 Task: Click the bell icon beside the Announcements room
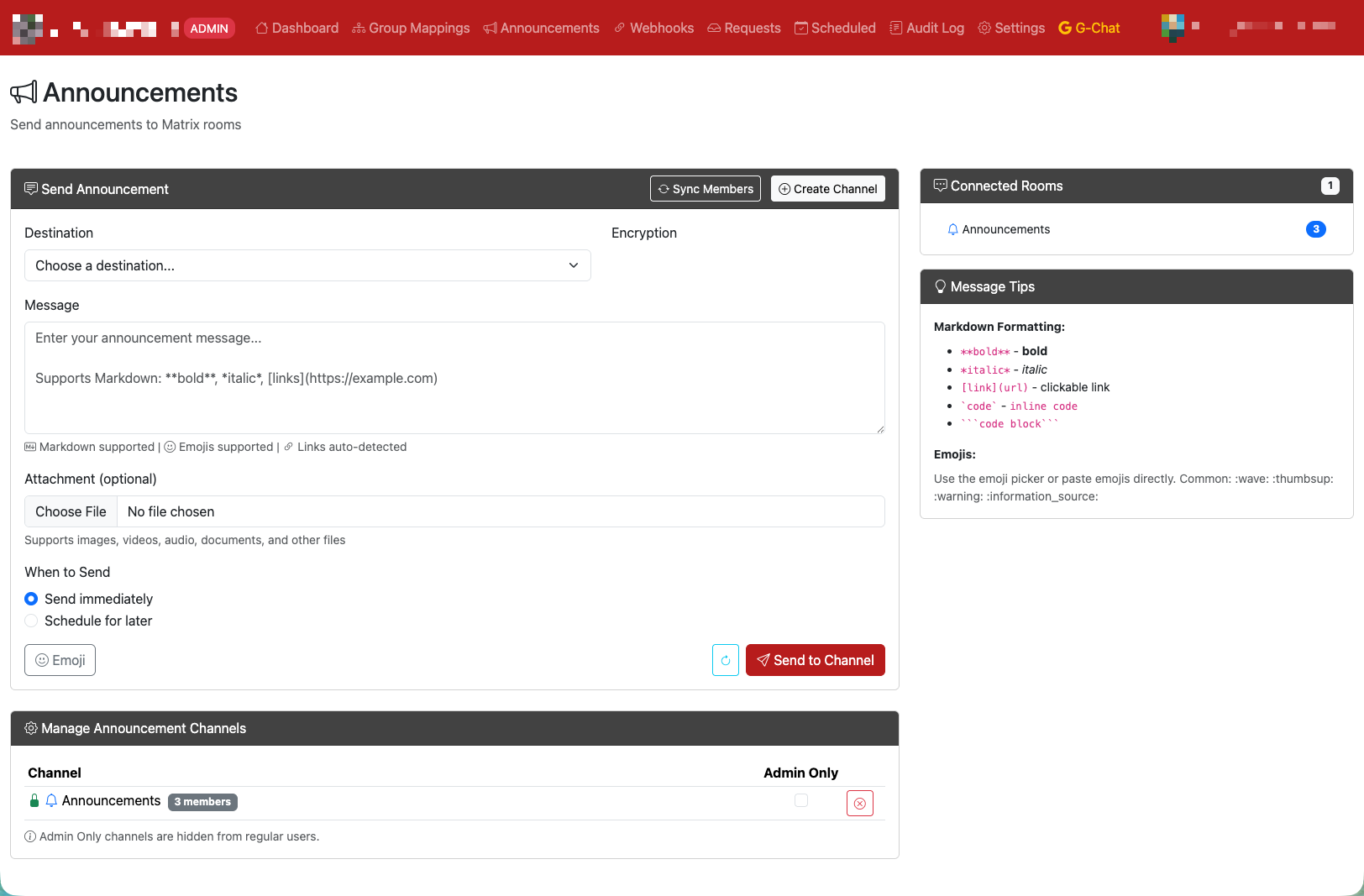pyautogui.click(x=952, y=228)
